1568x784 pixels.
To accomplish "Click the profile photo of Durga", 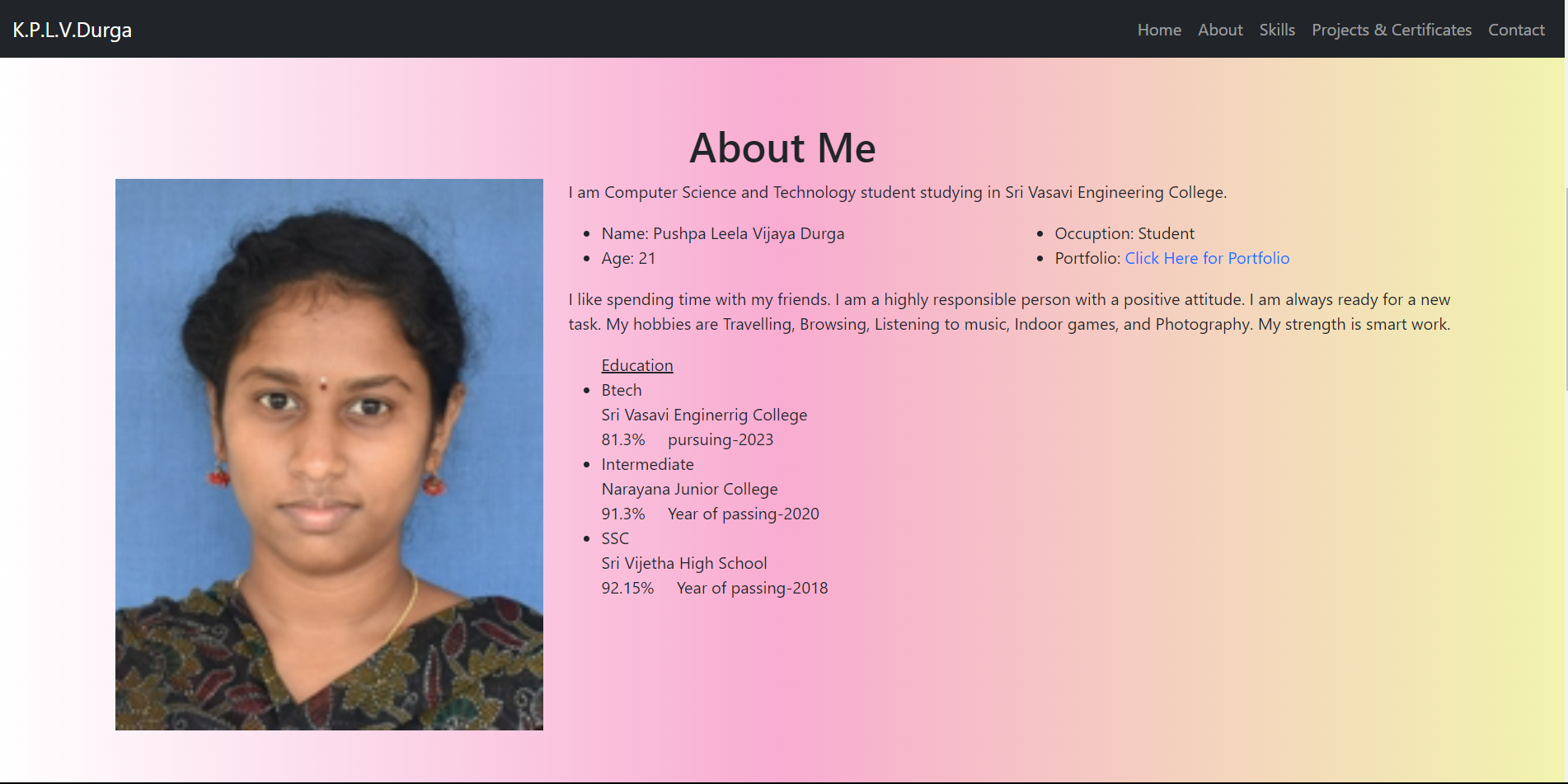I will 329,453.
